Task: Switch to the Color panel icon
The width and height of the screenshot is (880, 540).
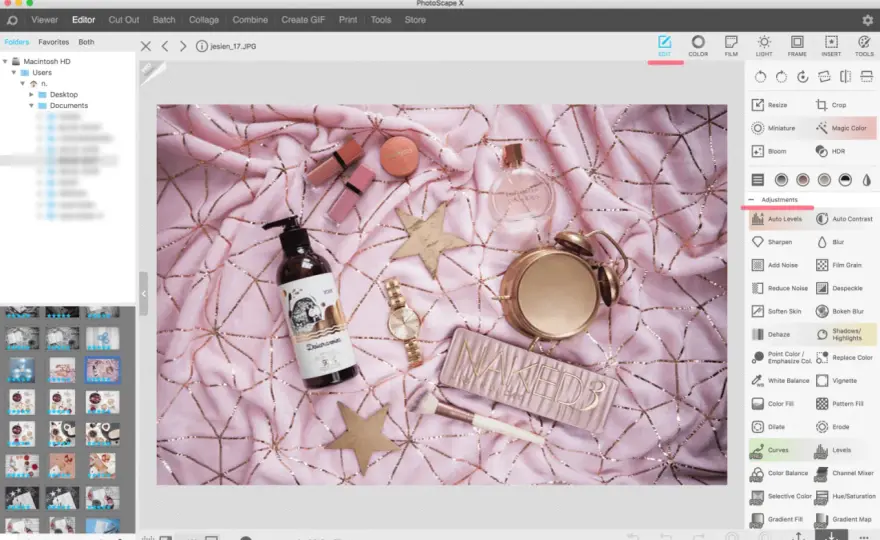Action: [698, 45]
